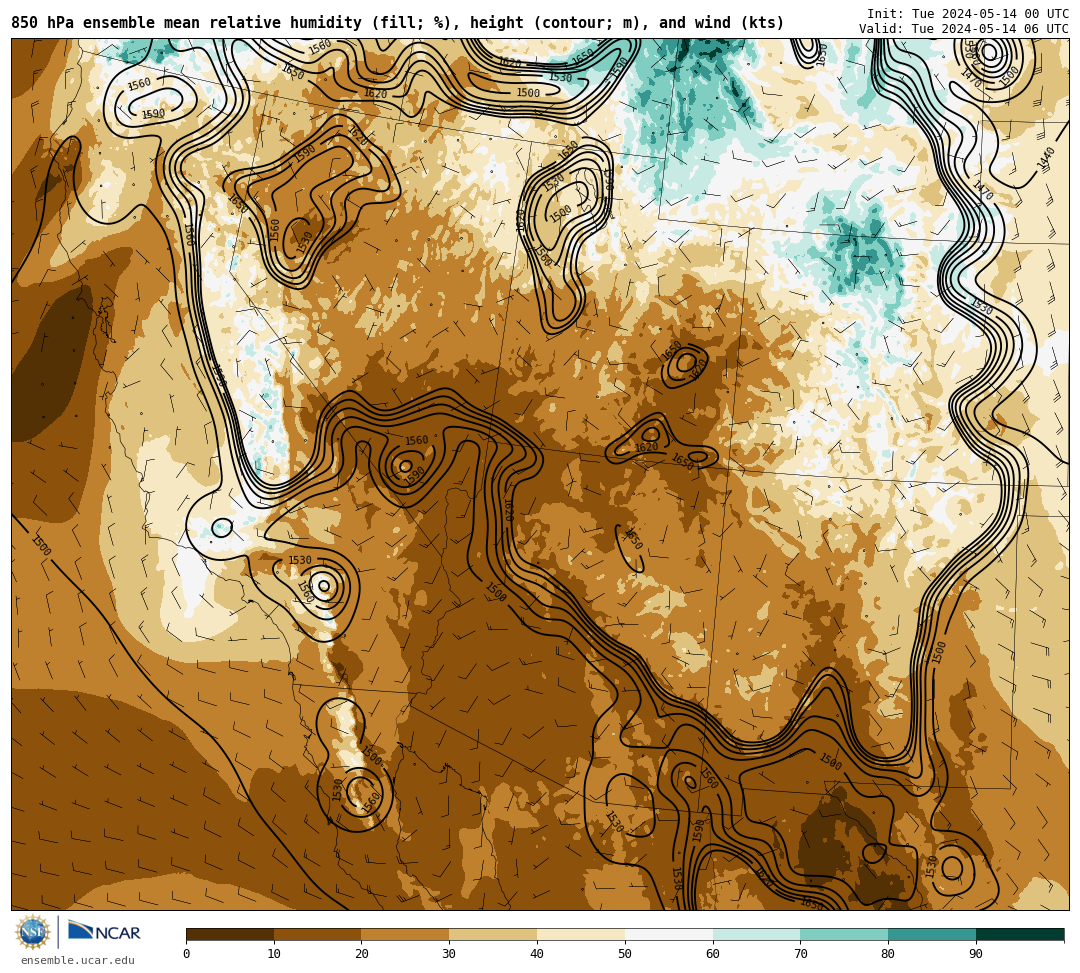Click the colorbar tick label 90
The height and width of the screenshot is (973, 1080).
pos(976,954)
